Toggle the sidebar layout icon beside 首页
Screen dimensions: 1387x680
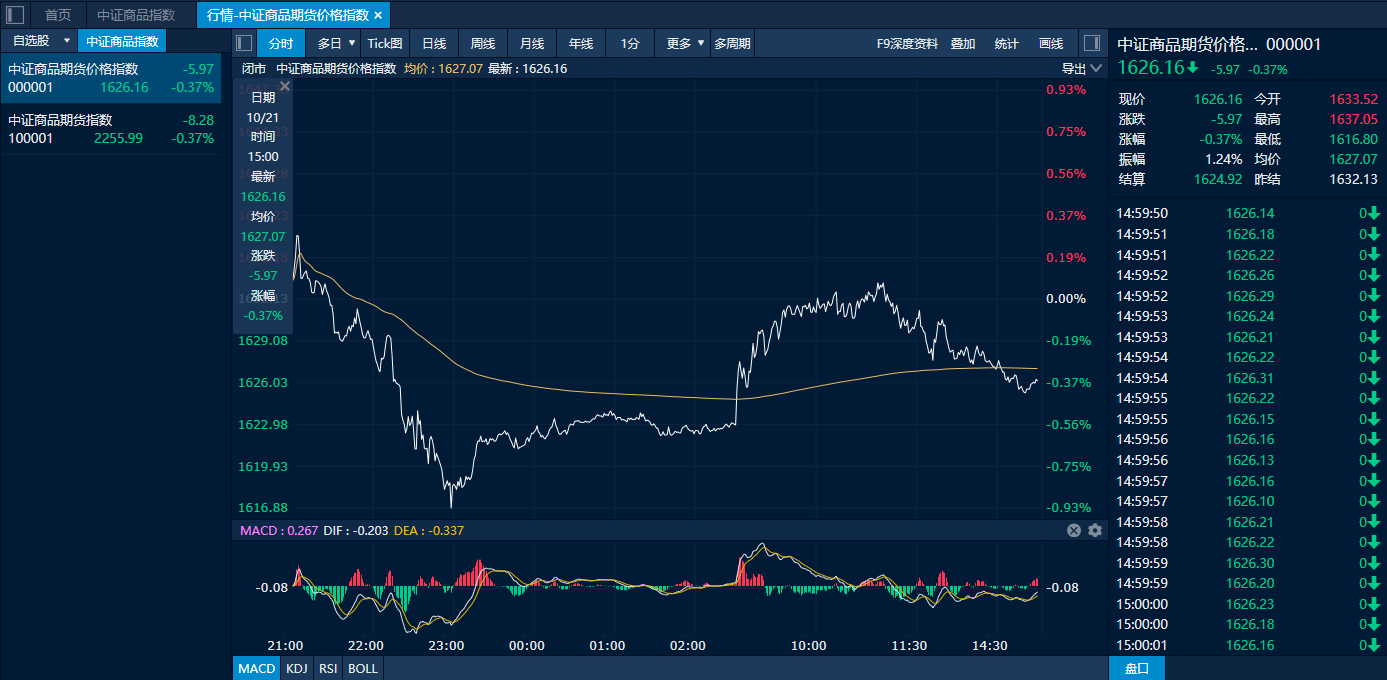[x=15, y=15]
